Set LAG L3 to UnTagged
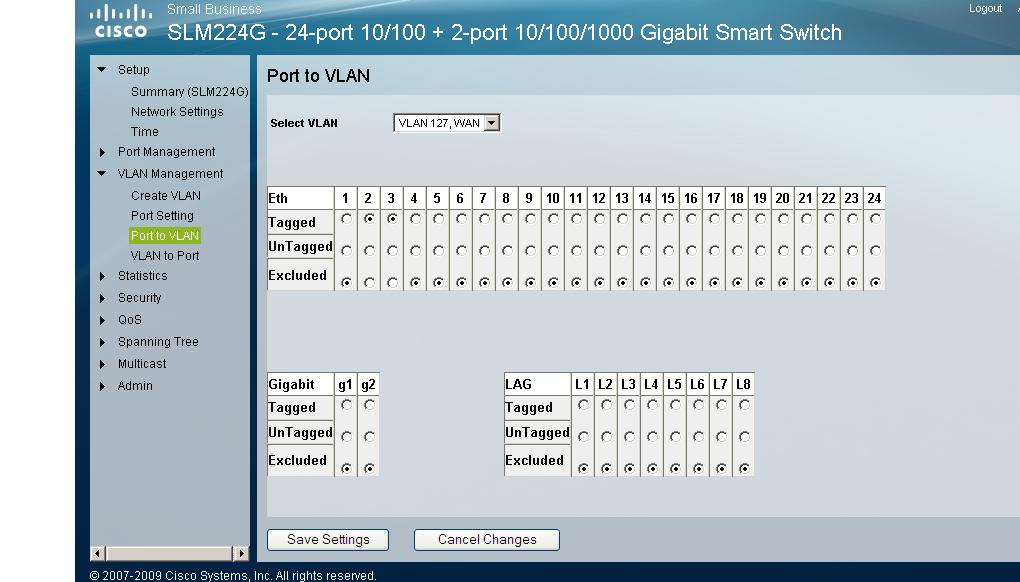 (x=629, y=436)
